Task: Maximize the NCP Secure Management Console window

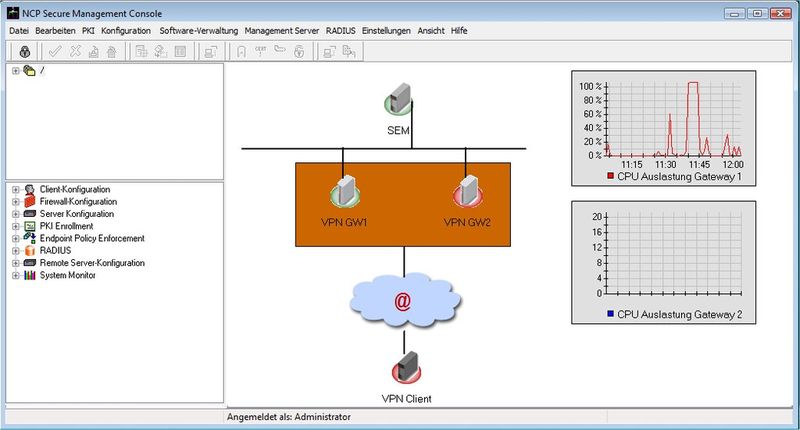Action: point(758,13)
